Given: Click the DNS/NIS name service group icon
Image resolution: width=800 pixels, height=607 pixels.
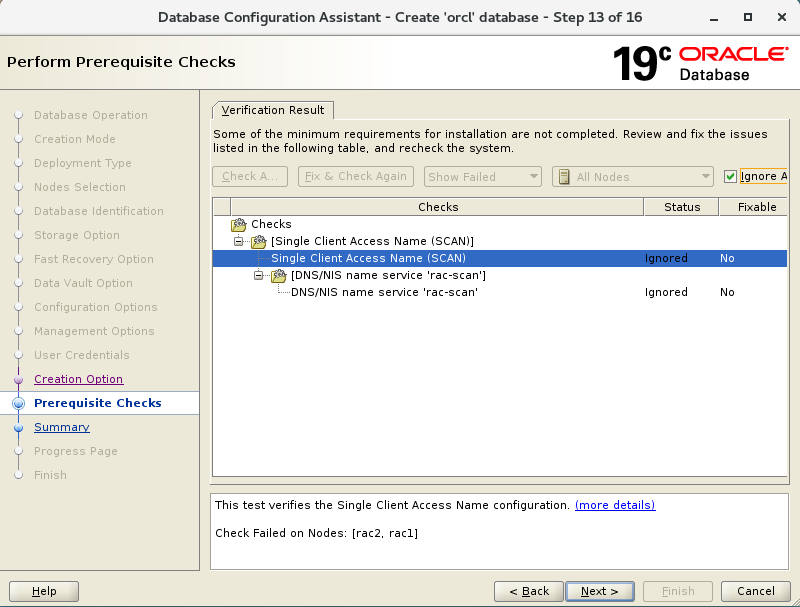Looking at the screenshot, I should [x=279, y=276].
